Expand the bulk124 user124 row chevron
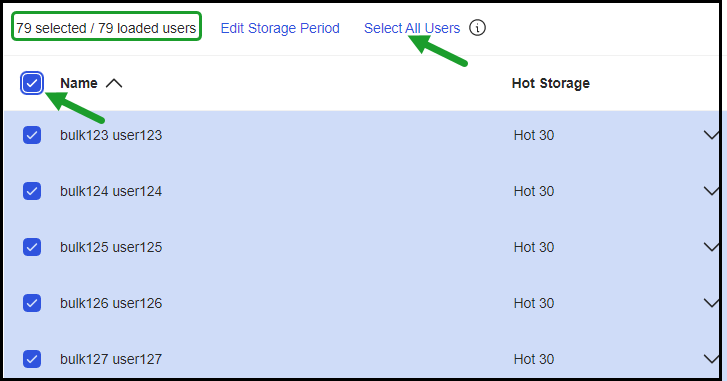Viewport: 727px width, 381px height. pyautogui.click(x=711, y=191)
